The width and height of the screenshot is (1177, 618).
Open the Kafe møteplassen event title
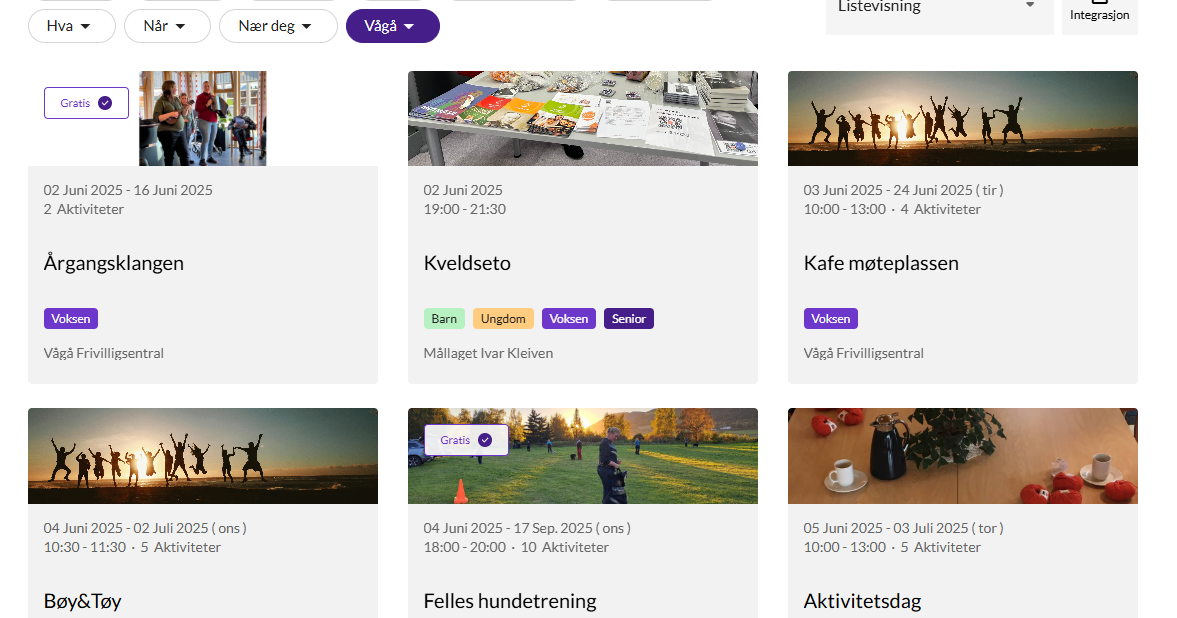coord(880,263)
